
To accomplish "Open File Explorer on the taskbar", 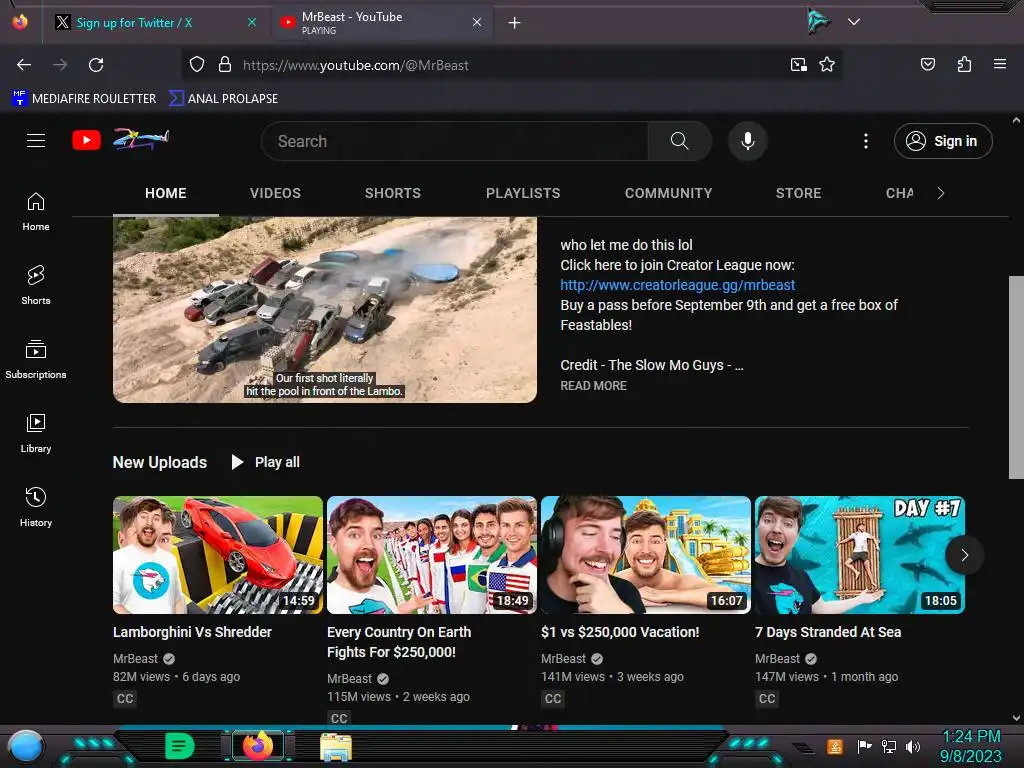I will point(336,747).
